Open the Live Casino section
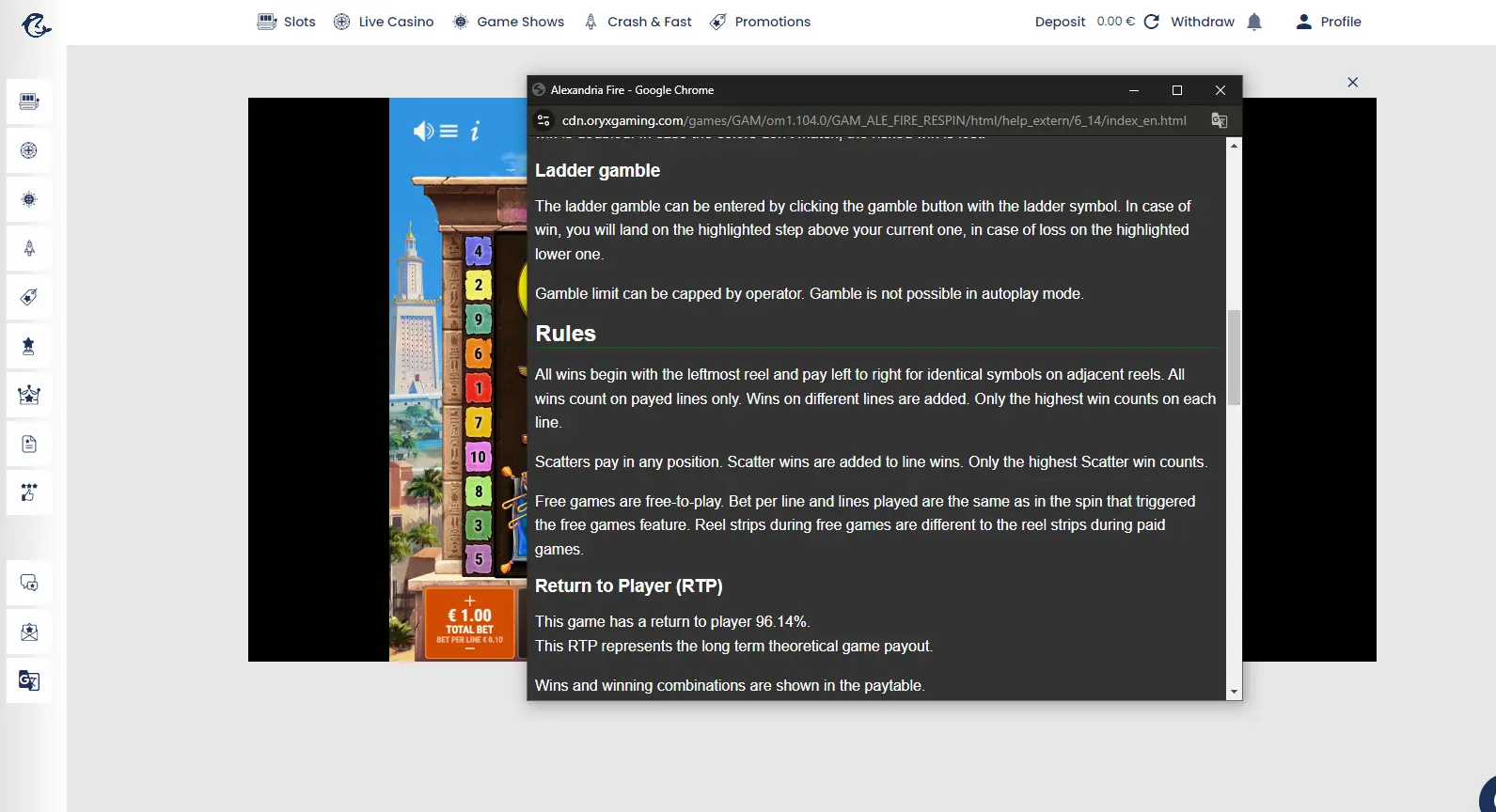This screenshot has height=812, width=1496. [384, 22]
